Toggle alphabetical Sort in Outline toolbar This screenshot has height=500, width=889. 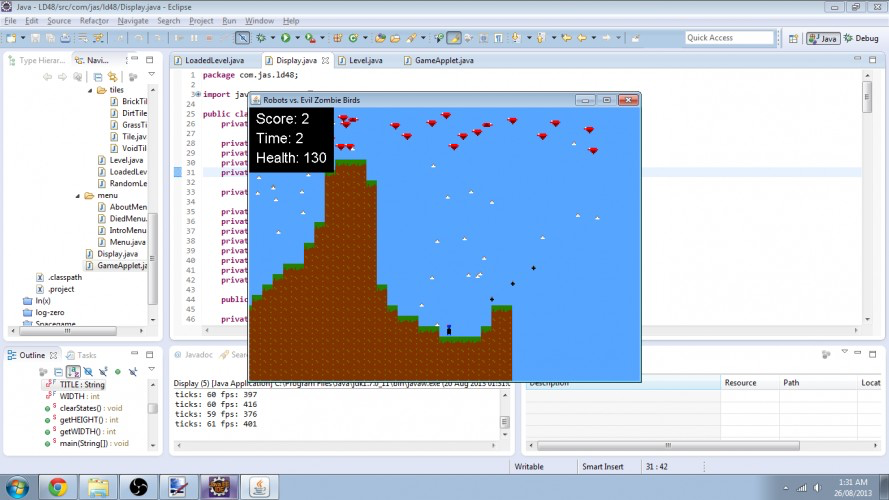(73, 372)
